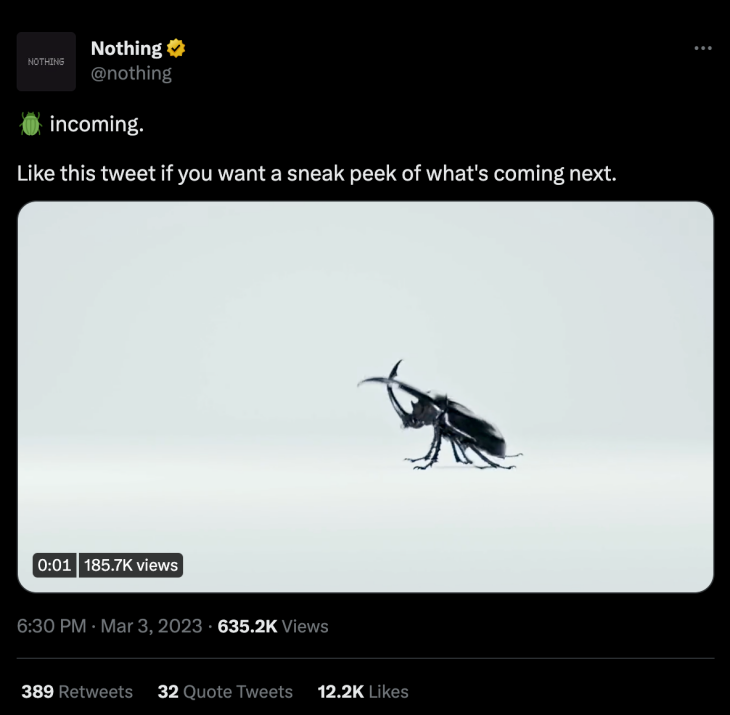Click the 'coming next.' ending words

click(x=555, y=174)
